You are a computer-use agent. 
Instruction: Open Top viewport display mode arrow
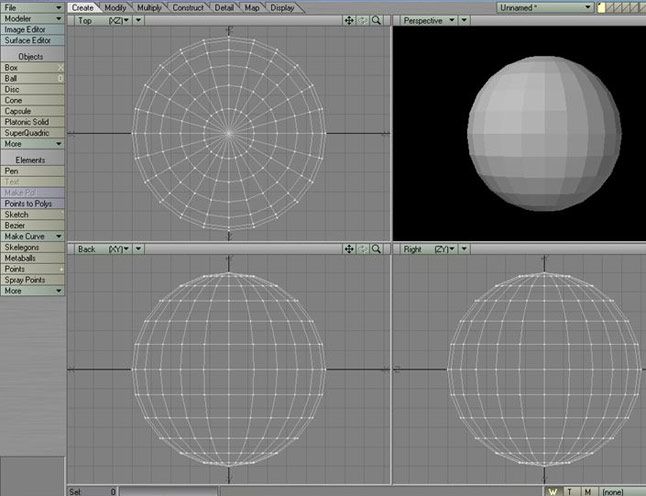(x=138, y=20)
